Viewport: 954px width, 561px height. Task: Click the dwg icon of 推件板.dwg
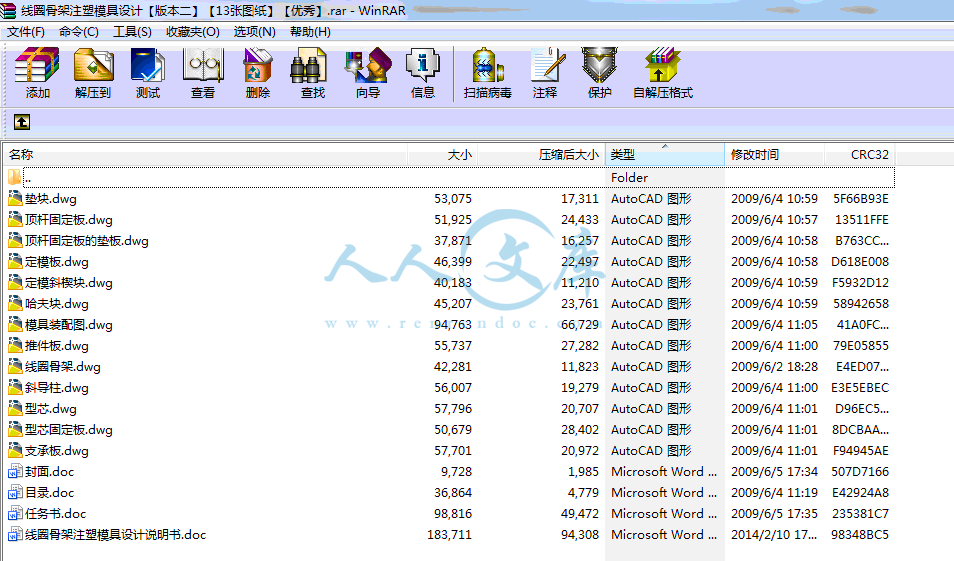coord(15,346)
